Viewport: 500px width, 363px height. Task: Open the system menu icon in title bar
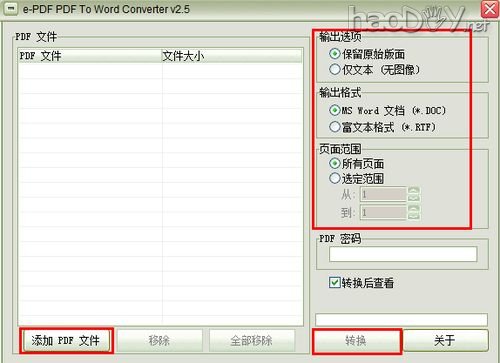pyautogui.click(x=10, y=9)
